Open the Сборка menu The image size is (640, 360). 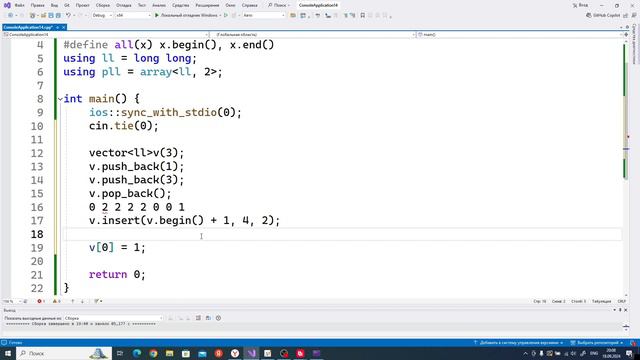103,5
